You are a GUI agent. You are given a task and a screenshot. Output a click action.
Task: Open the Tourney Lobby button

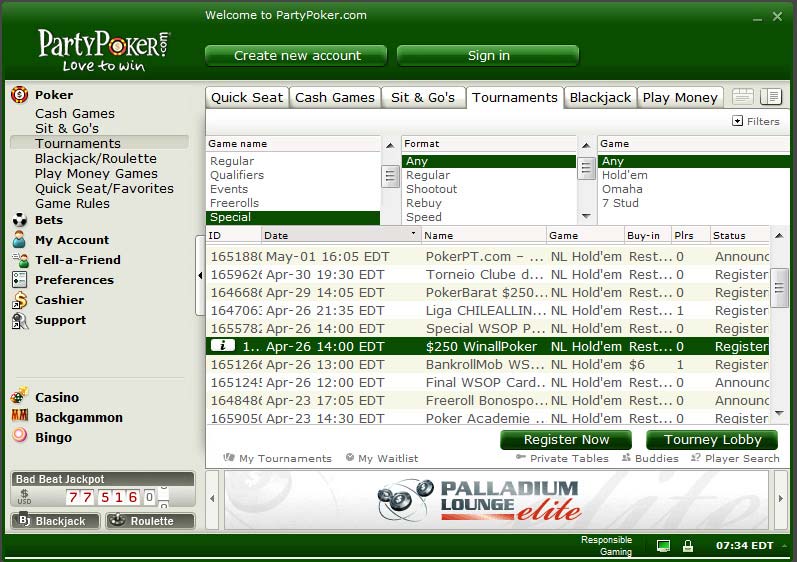(712, 440)
